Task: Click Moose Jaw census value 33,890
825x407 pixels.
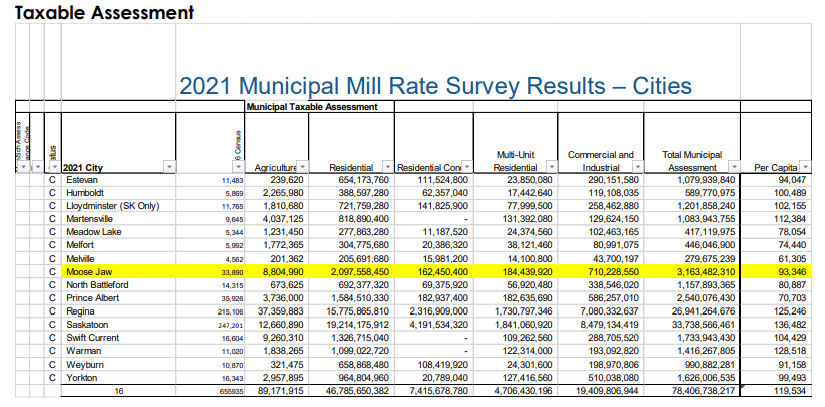Action: point(232,272)
